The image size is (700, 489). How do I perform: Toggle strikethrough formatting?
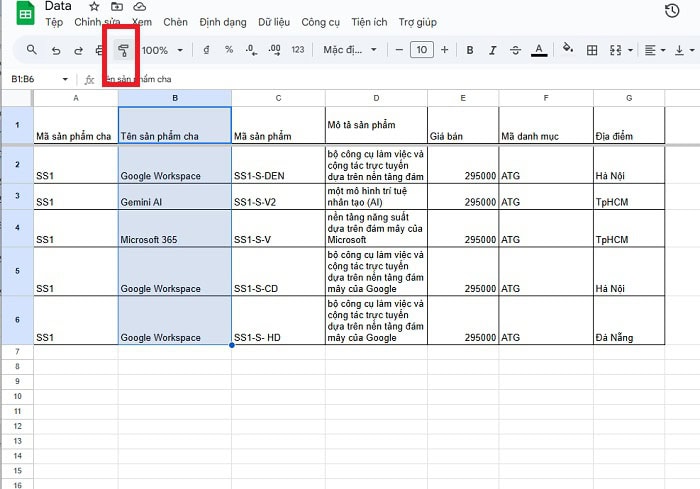[515, 50]
